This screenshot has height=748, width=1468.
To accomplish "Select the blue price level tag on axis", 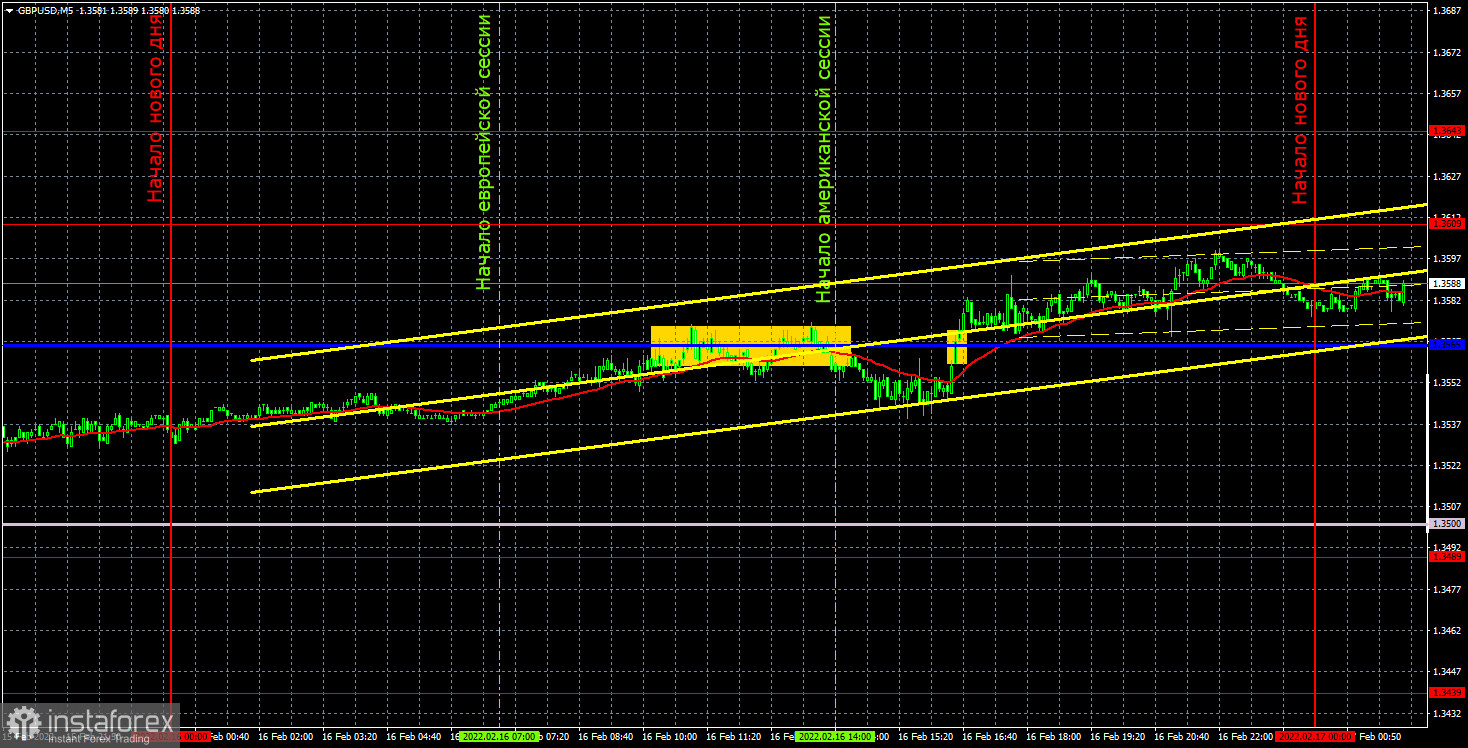I will (x=1447, y=344).
